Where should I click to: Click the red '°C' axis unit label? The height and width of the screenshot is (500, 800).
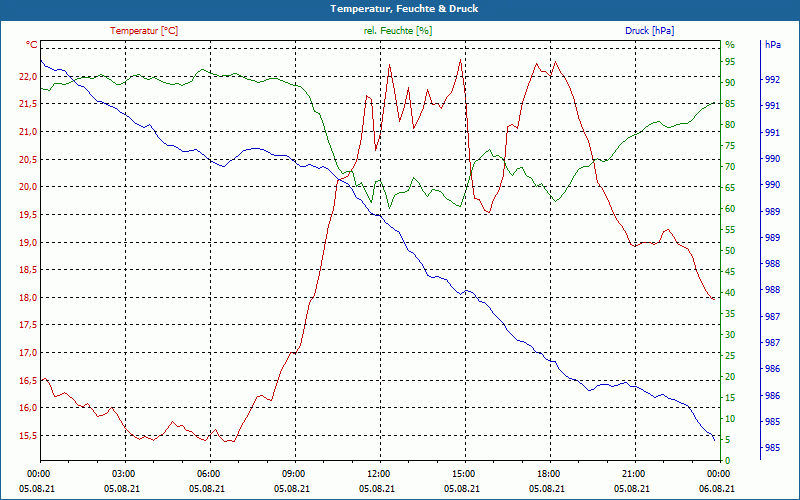pyautogui.click(x=32, y=45)
